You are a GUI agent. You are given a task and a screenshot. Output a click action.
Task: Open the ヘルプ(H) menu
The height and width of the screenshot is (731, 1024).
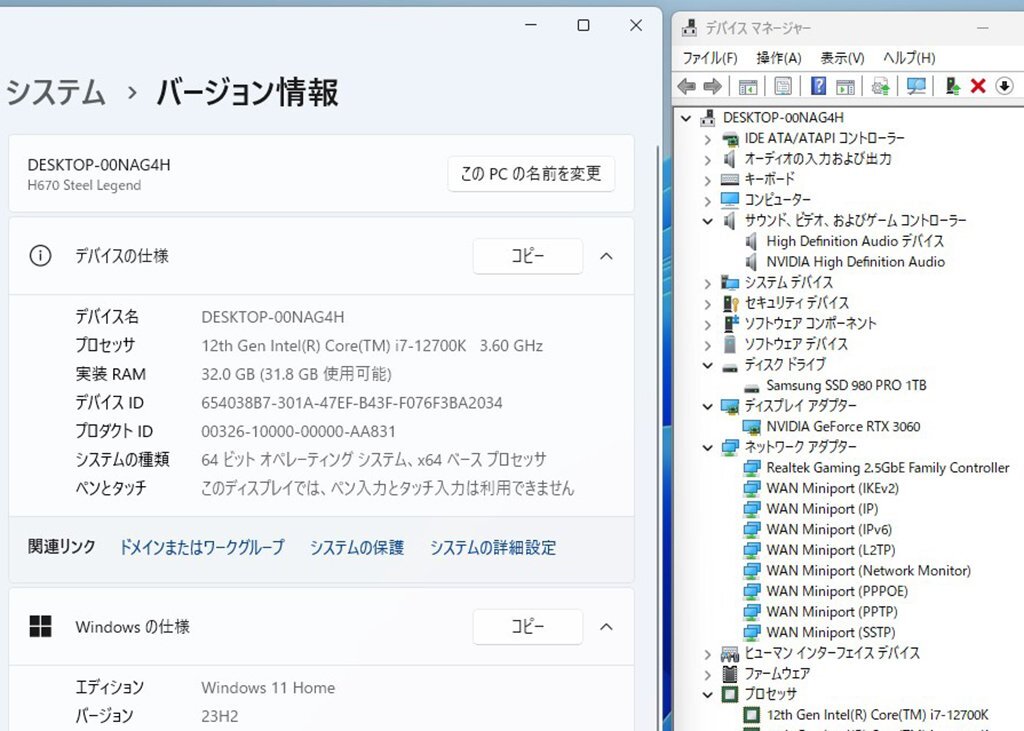coord(909,58)
